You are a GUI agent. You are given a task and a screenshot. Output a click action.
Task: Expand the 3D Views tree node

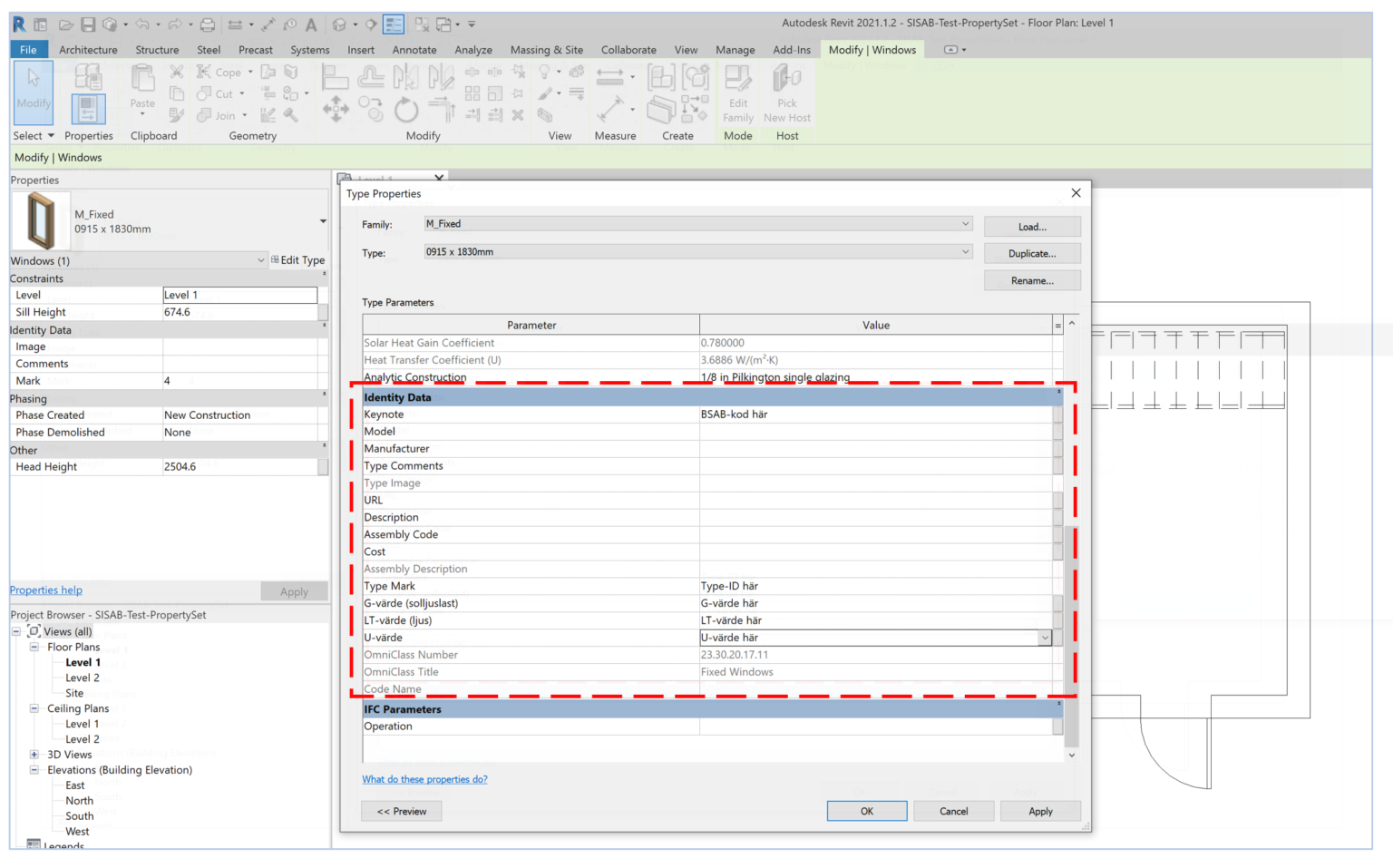pyautogui.click(x=34, y=755)
